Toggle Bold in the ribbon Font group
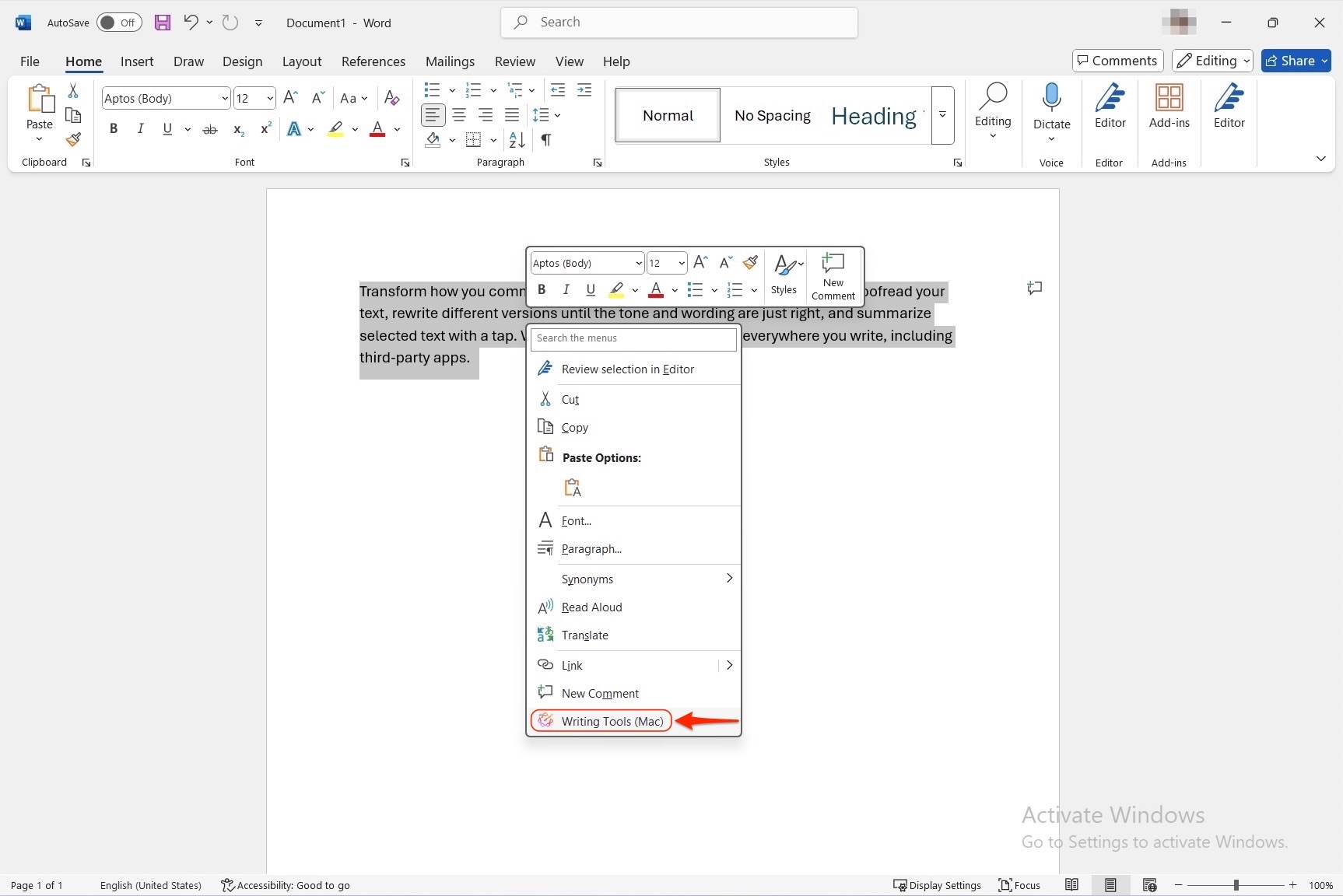This screenshot has height=896, width=1343. point(114,129)
